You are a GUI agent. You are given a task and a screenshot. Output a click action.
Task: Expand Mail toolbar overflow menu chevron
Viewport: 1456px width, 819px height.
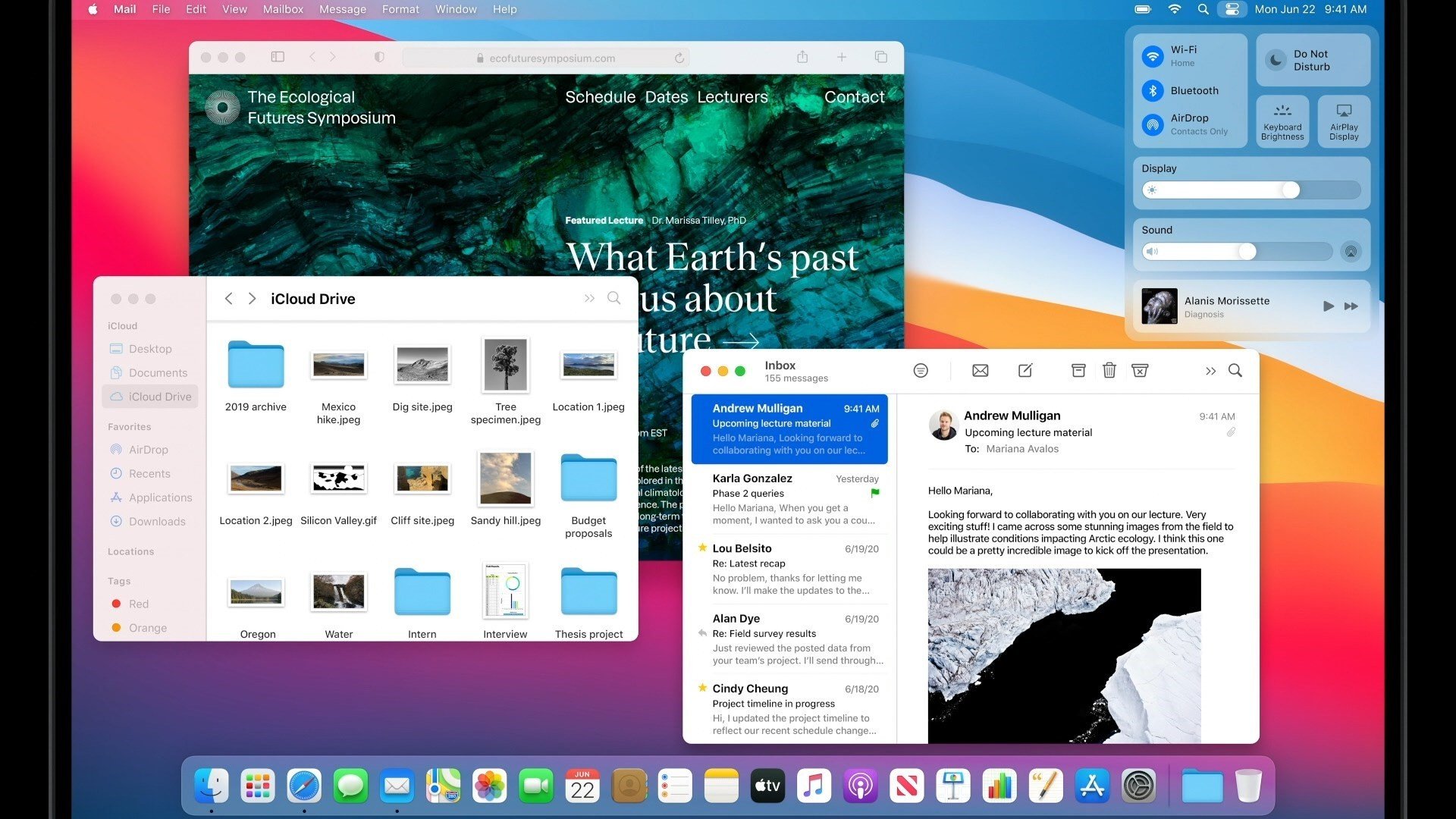tap(1211, 371)
